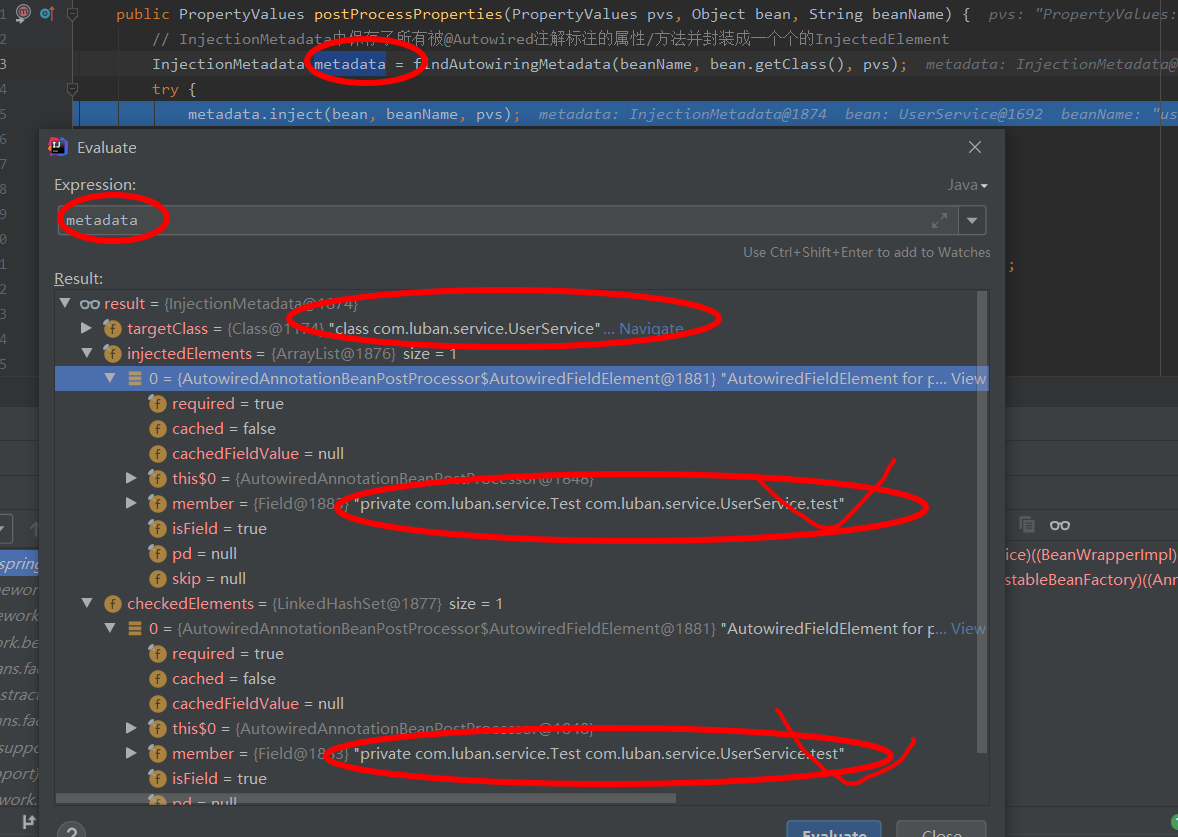Expand the targetClass result node
Image resolution: width=1178 pixels, height=837 pixels.
coord(86,328)
